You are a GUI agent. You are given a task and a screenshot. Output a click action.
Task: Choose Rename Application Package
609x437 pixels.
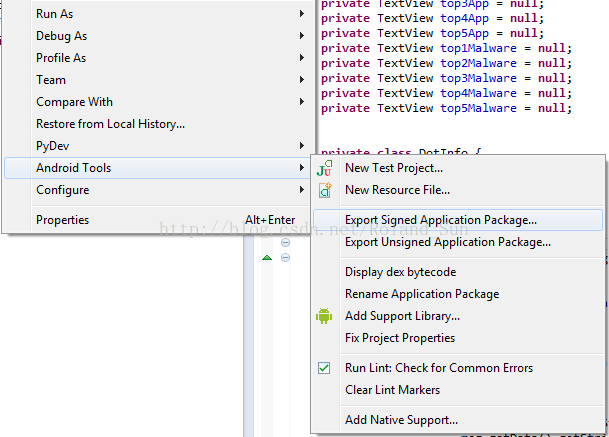[x=458, y=294]
